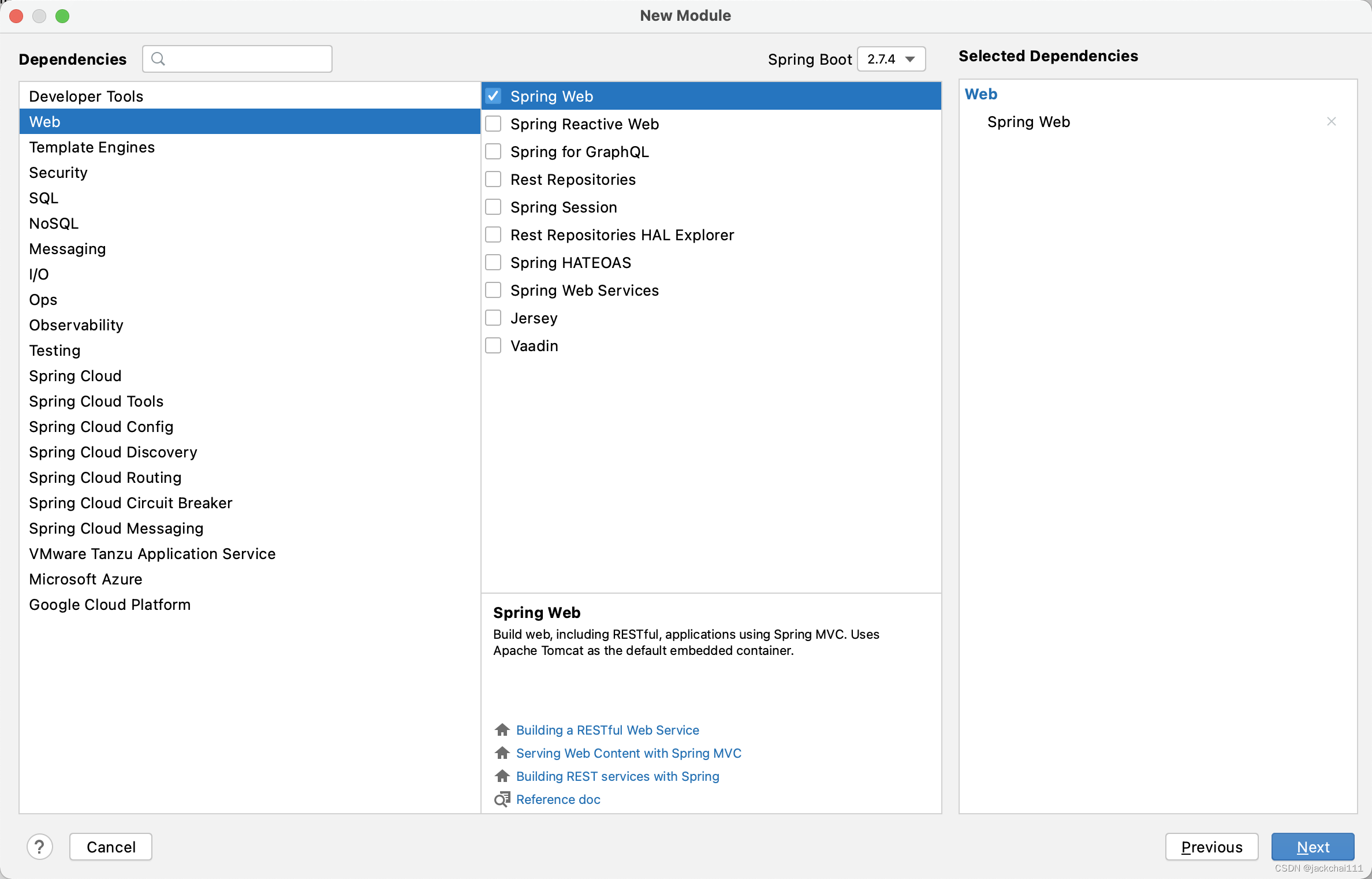Select the Web category
The image size is (1372, 879).
pos(249,121)
